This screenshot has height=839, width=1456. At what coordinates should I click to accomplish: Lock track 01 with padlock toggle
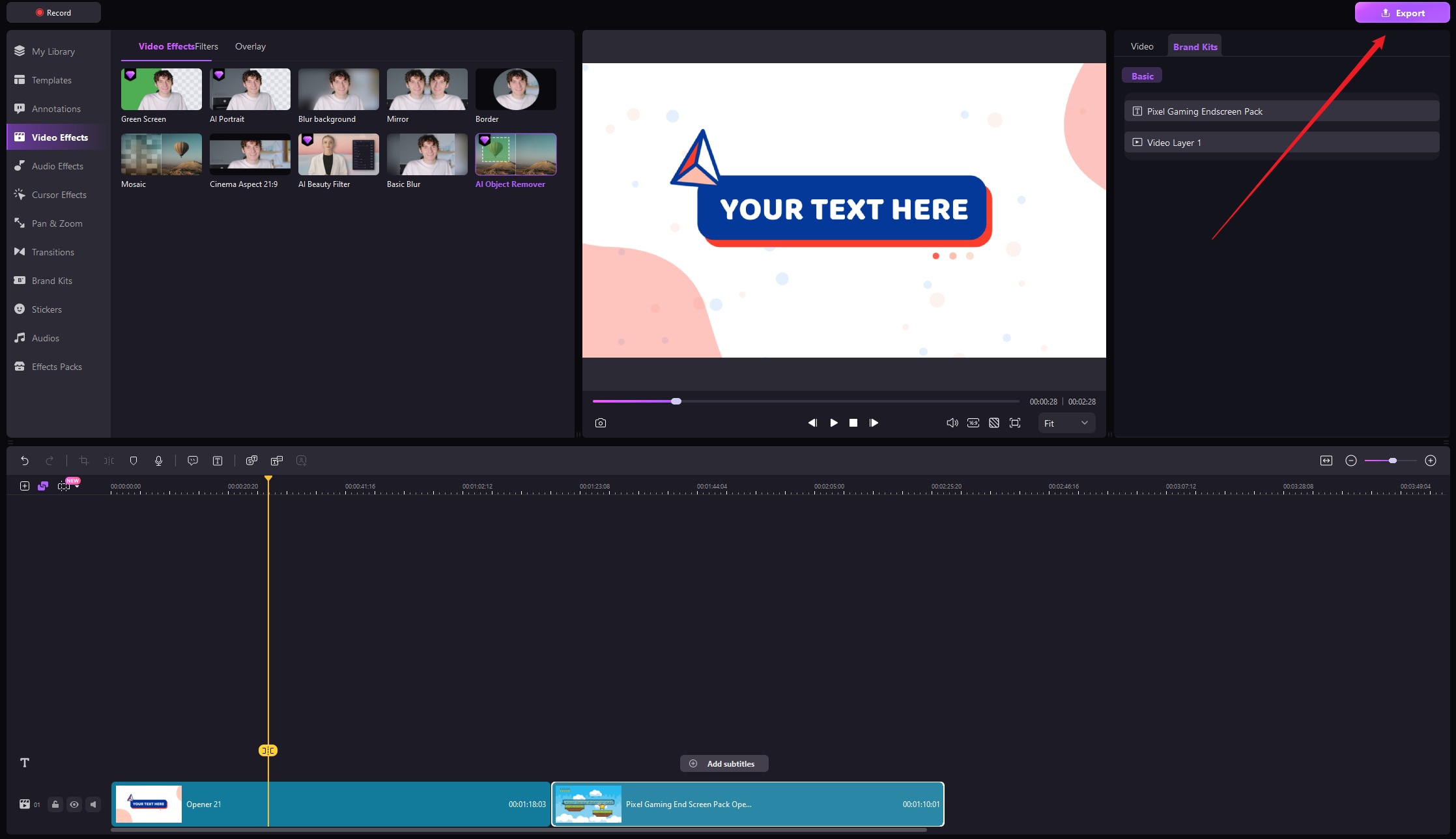[x=55, y=804]
